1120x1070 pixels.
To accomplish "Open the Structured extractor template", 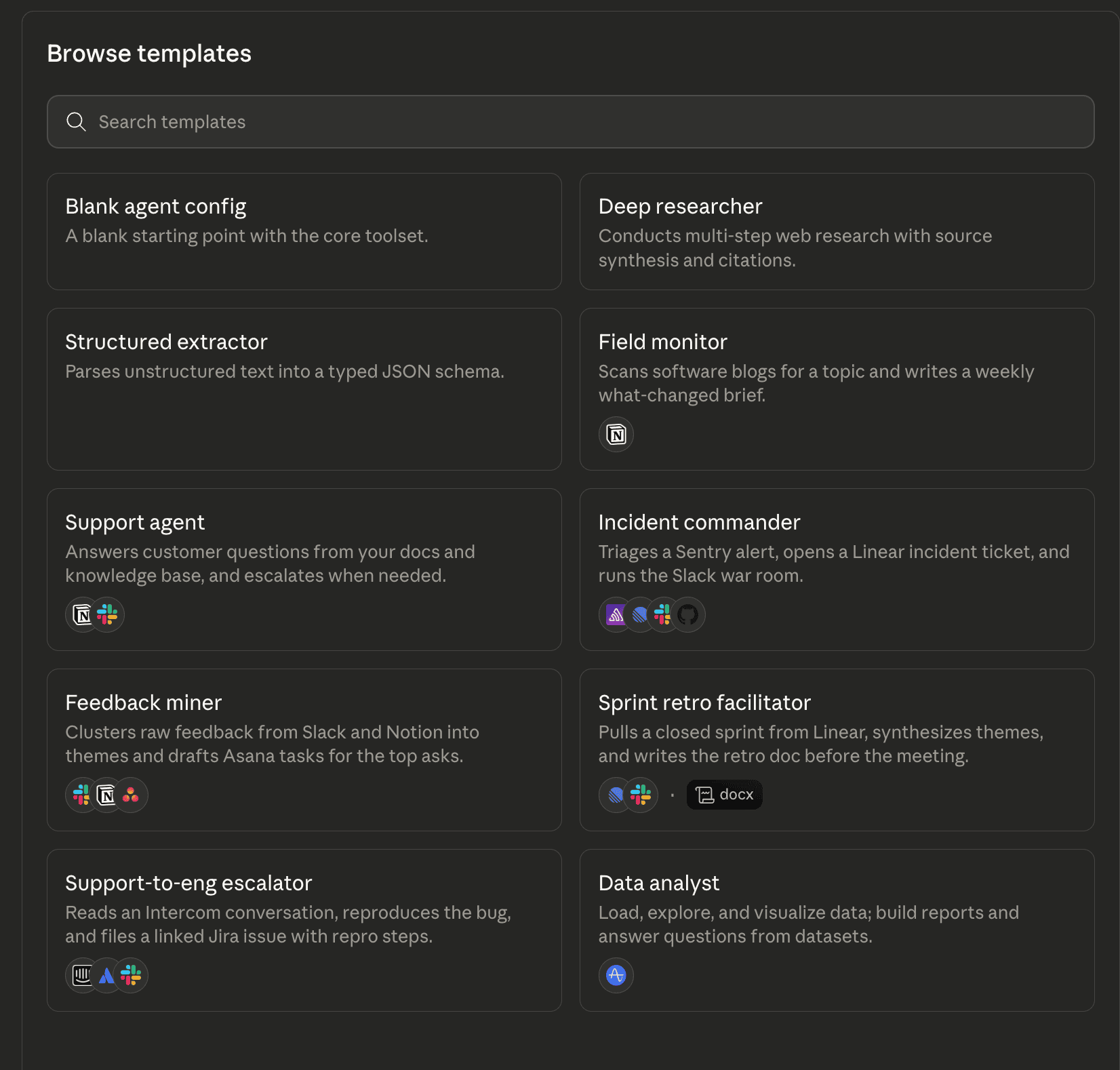I will (x=304, y=389).
